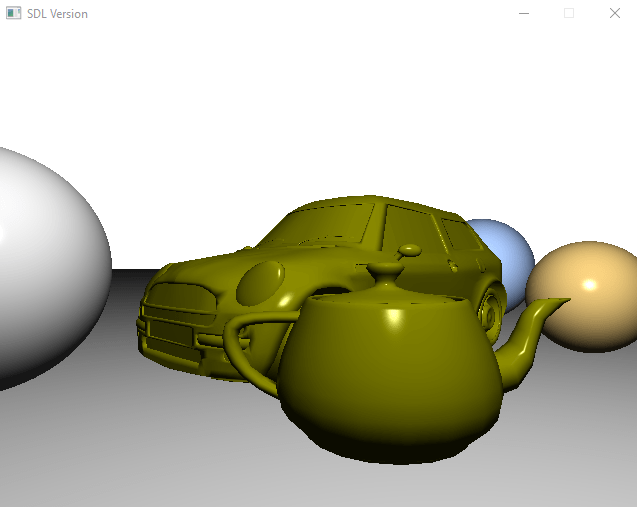Click the empty white background above the car
This screenshot has width=637, height=507.
pyautogui.click(x=350, y=110)
